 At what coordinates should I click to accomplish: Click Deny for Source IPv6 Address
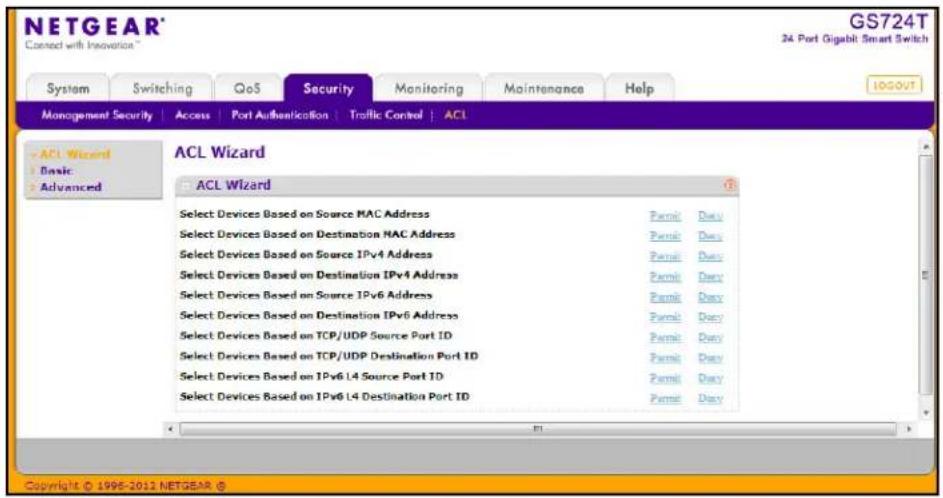pyautogui.click(x=710, y=297)
